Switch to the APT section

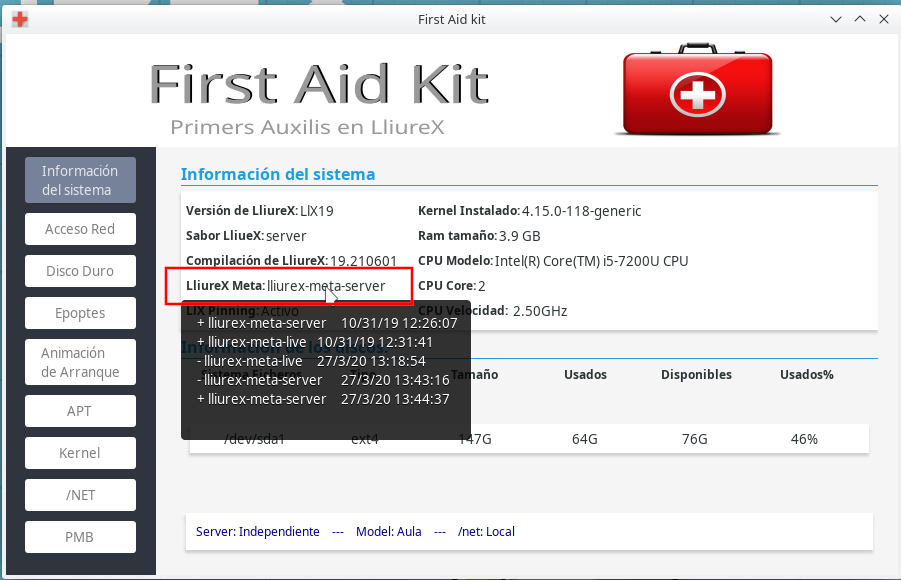tap(80, 411)
